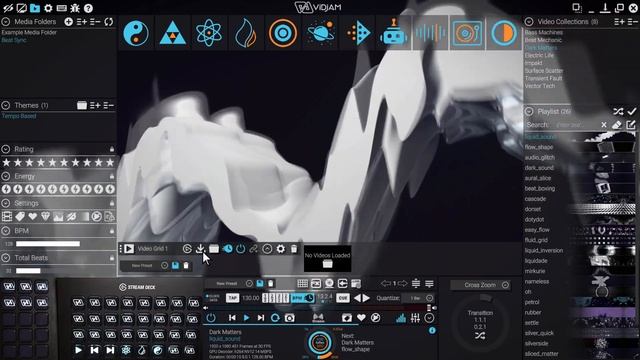Toggle the hide-eye icon in top toolbar
Screen dimensions: 640x360
pos(8,8)
